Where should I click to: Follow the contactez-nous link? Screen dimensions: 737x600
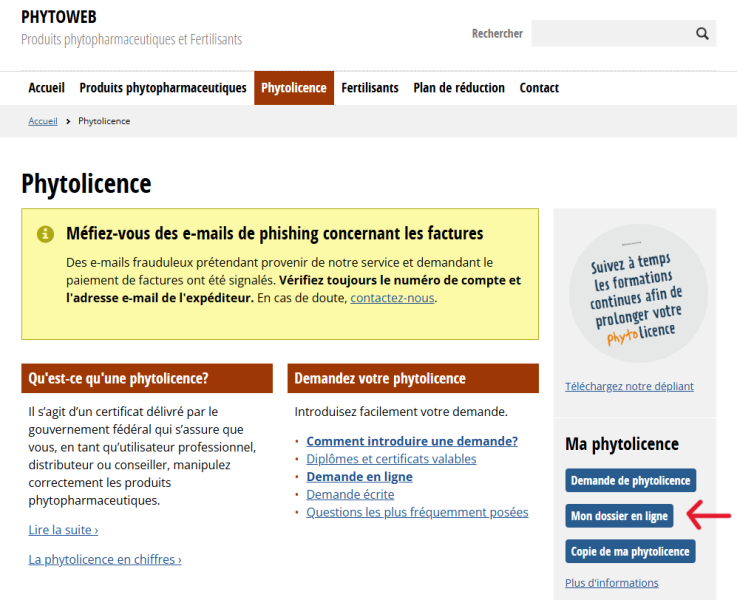pyautogui.click(x=392, y=298)
